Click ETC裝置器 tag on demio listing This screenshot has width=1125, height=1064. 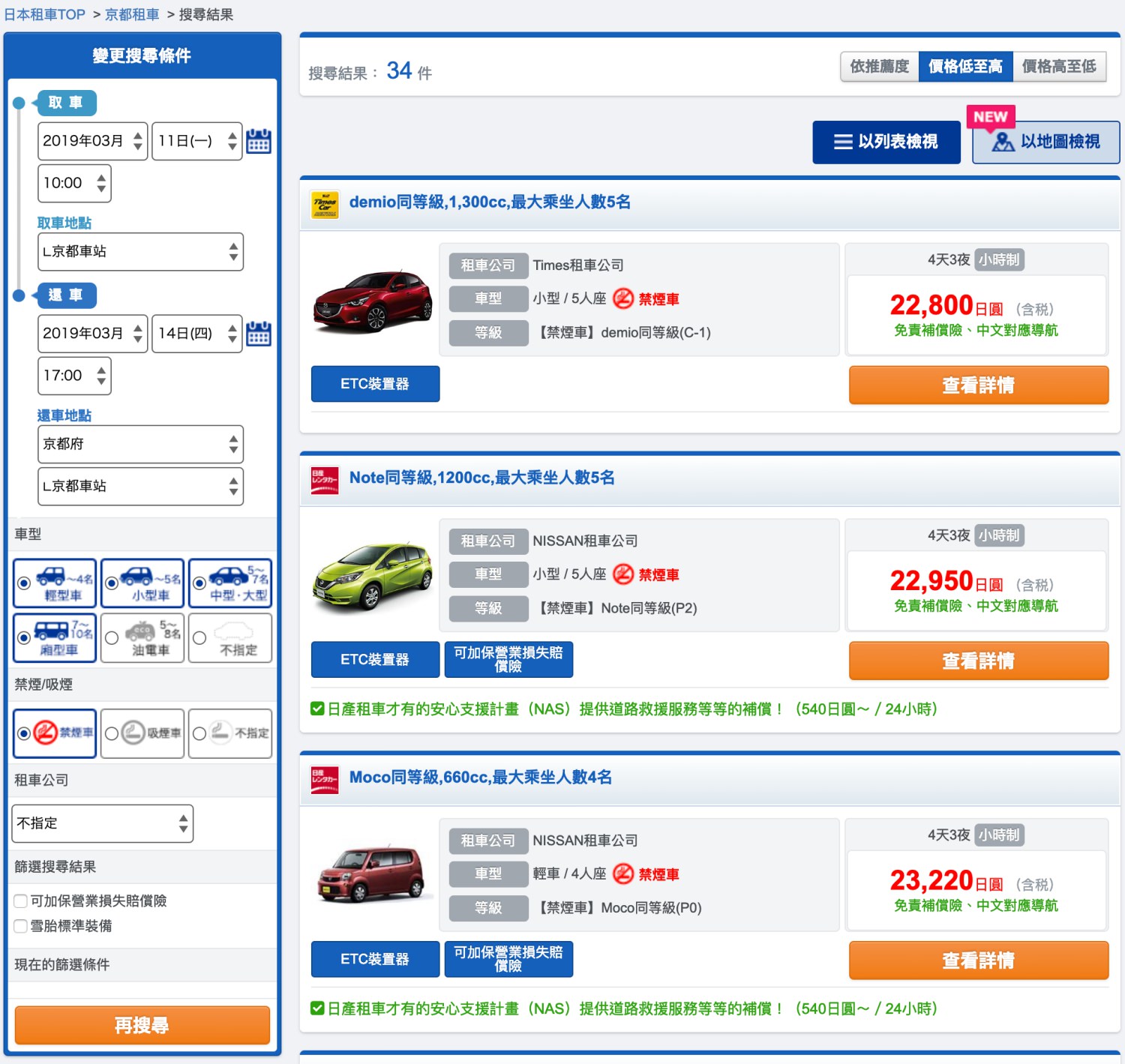pyautogui.click(x=375, y=384)
